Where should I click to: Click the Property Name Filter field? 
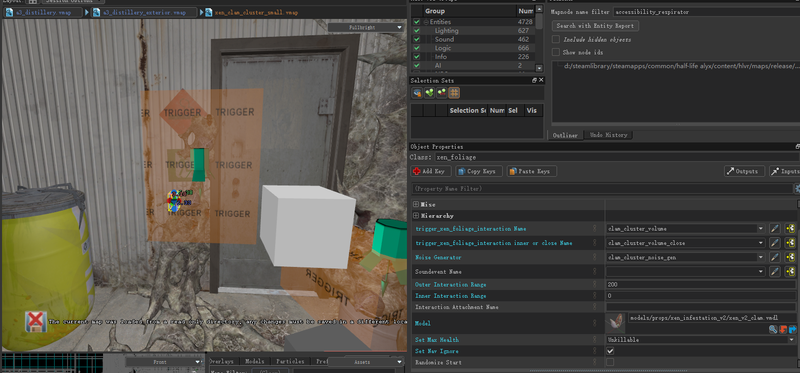click(x=602, y=189)
